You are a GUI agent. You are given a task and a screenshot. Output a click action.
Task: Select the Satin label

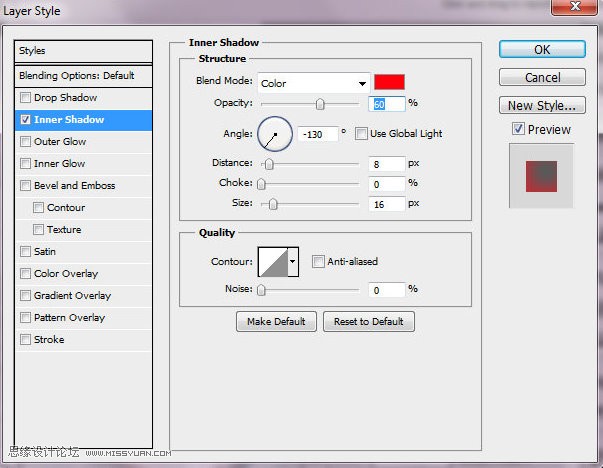click(x=45, y=251)
